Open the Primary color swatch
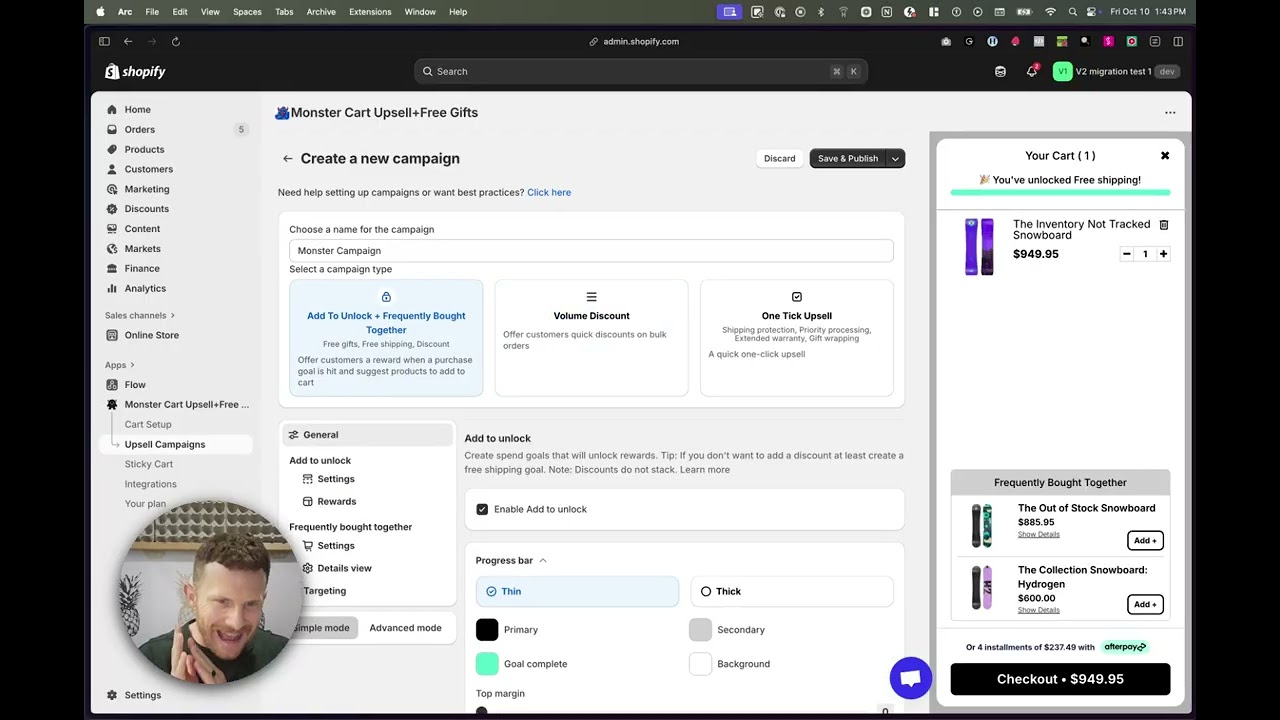The image size is (1280, 720). (x=487, y=630)
